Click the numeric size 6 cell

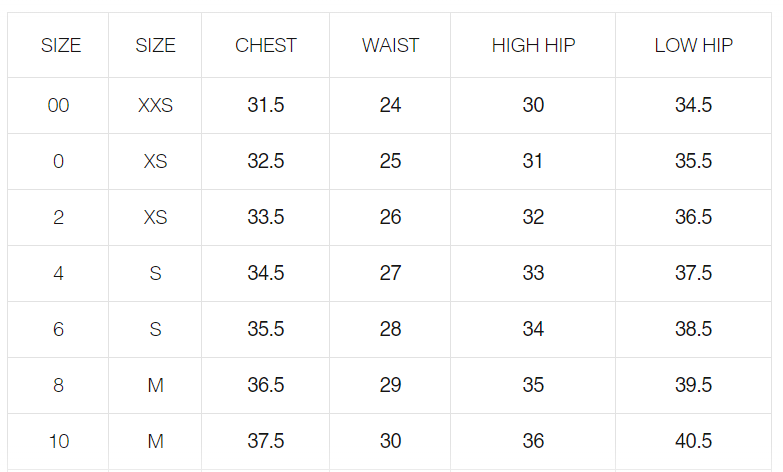tap(59, 329)
